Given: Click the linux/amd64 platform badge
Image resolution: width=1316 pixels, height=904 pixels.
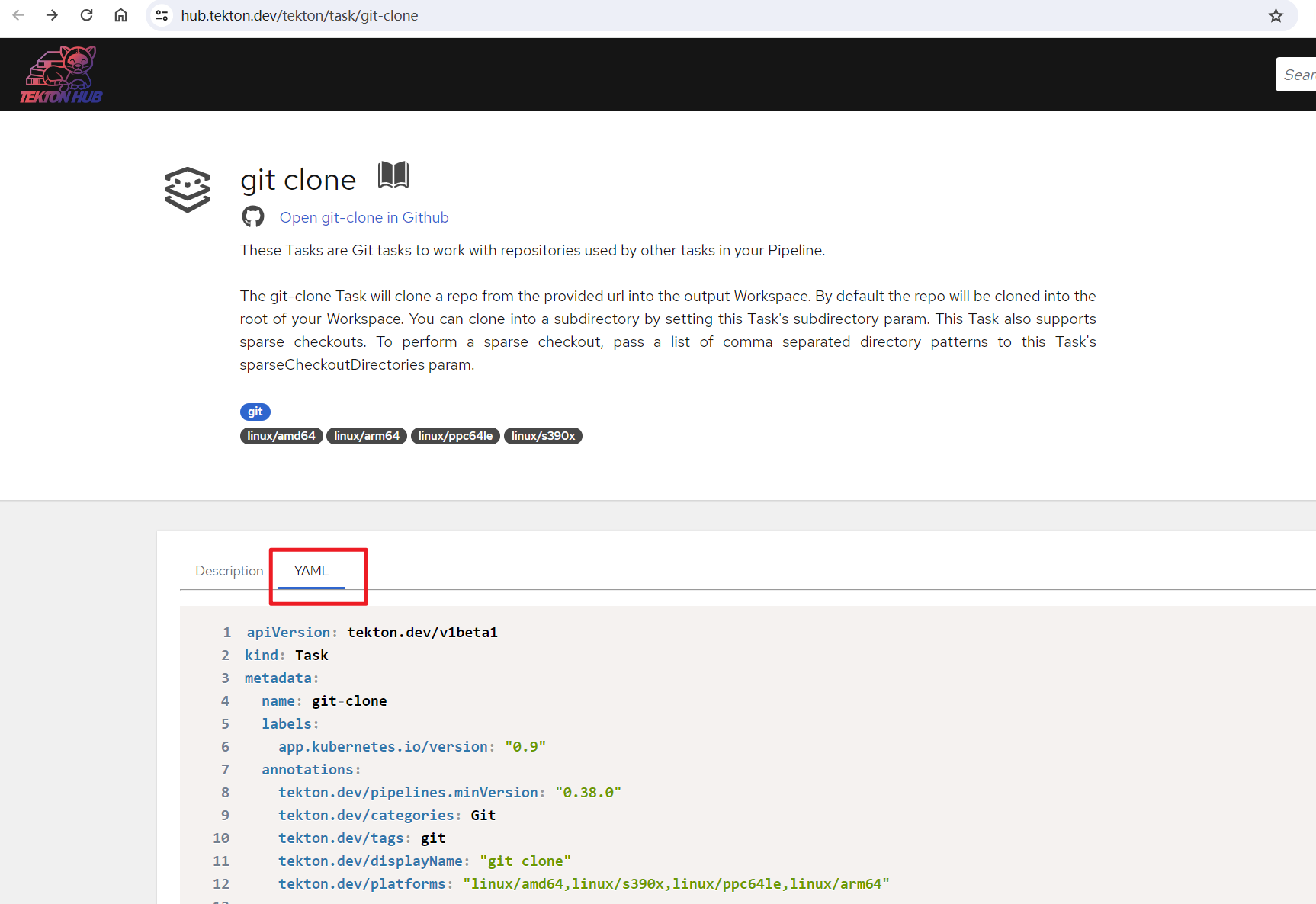Looking at the screenshot, I should [x=281, y=436].
